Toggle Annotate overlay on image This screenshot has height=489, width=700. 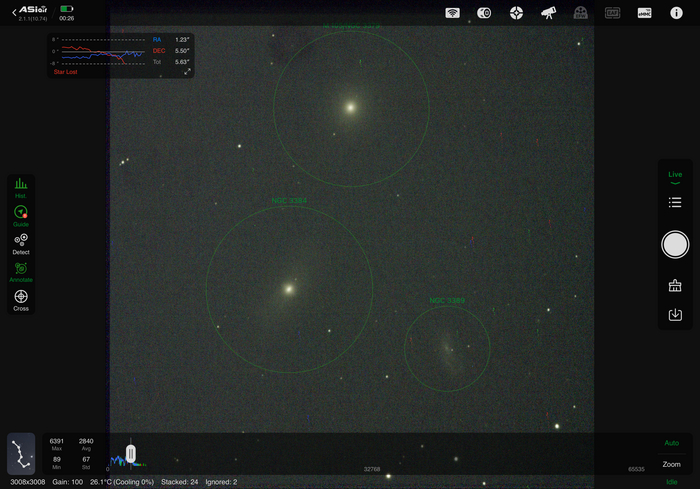[x=21, y=271]
